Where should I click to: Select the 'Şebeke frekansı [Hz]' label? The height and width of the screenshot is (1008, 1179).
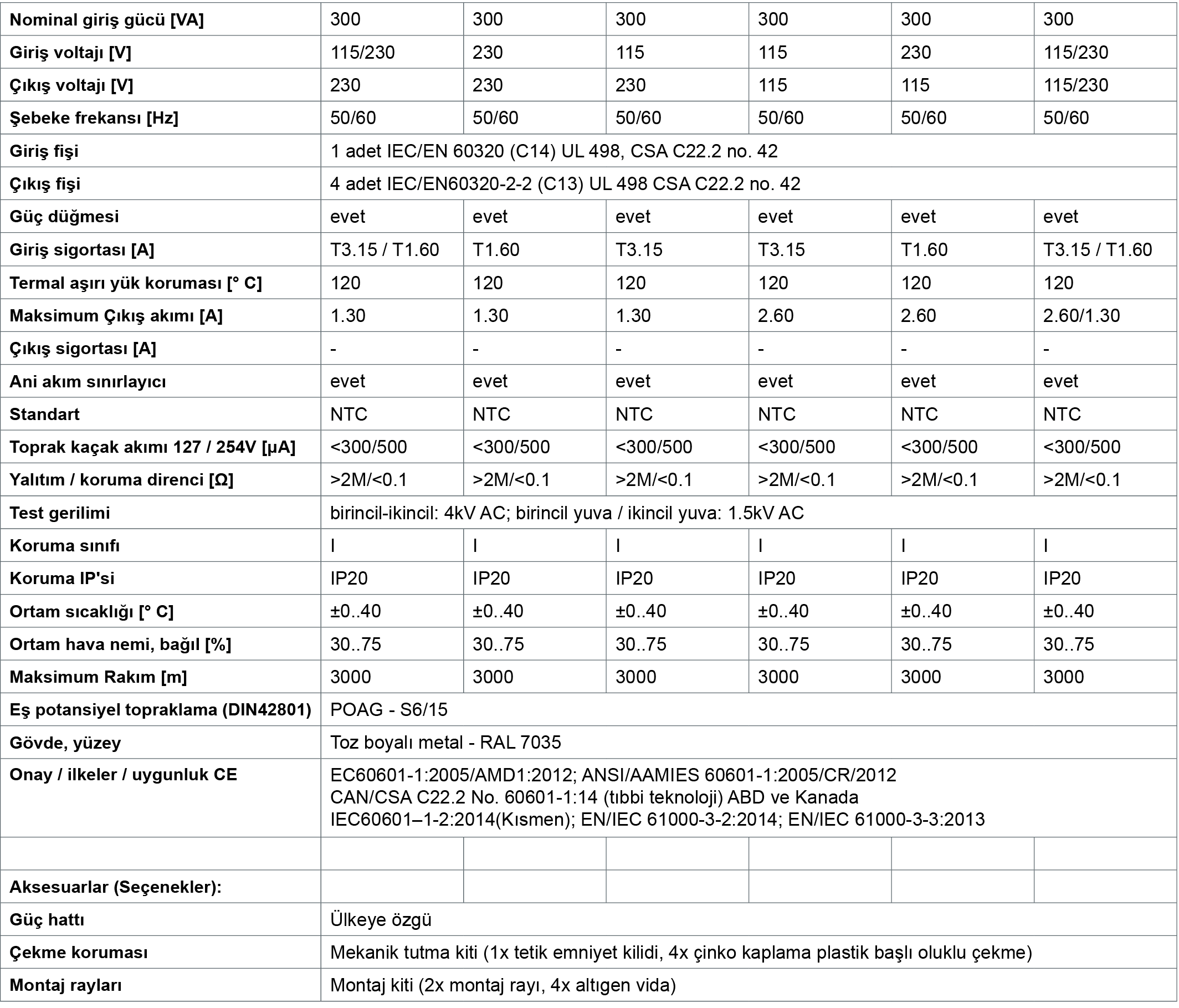click(x=94, y=119)
